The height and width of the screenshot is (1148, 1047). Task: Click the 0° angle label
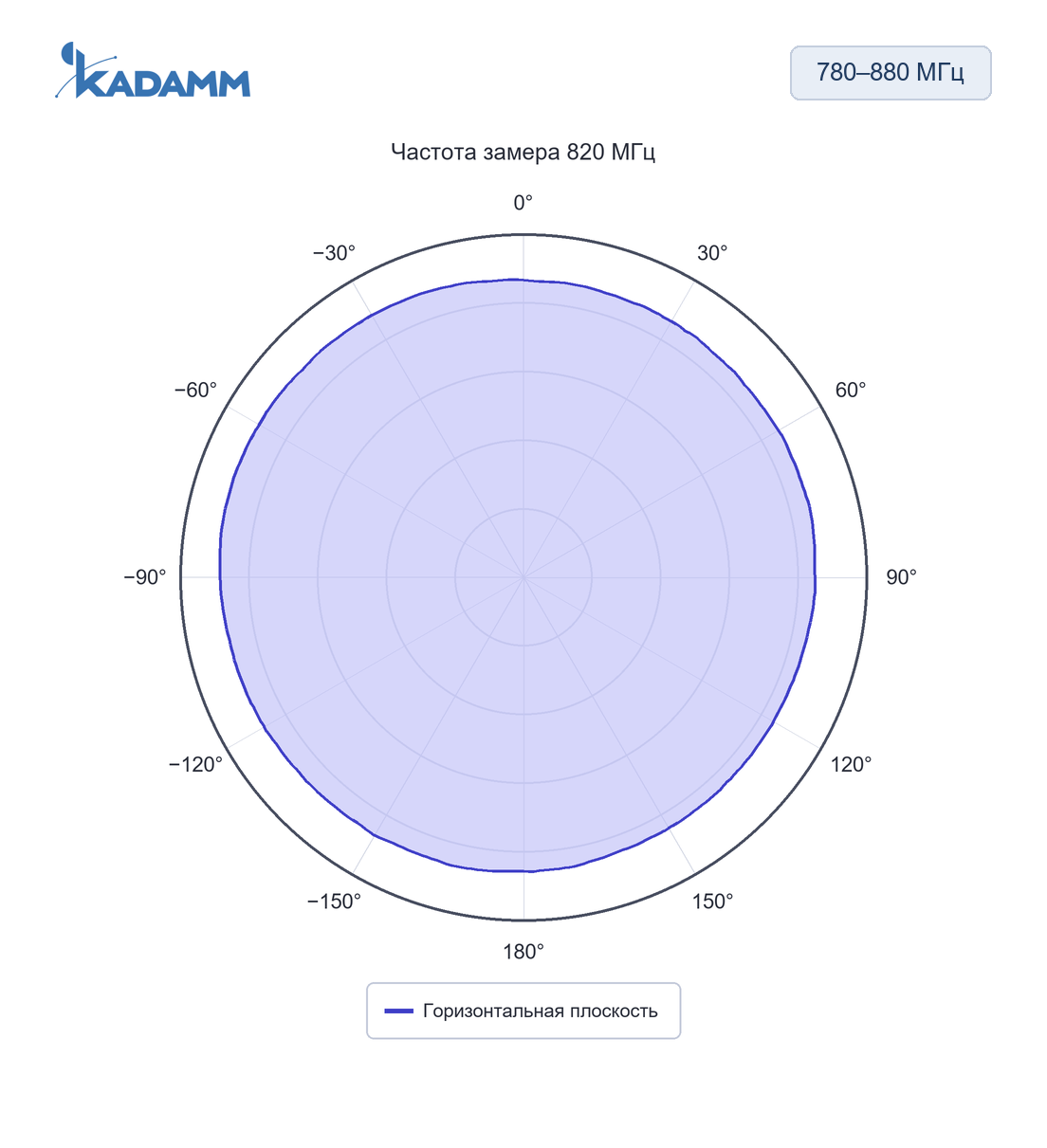(x=523, y=203)
